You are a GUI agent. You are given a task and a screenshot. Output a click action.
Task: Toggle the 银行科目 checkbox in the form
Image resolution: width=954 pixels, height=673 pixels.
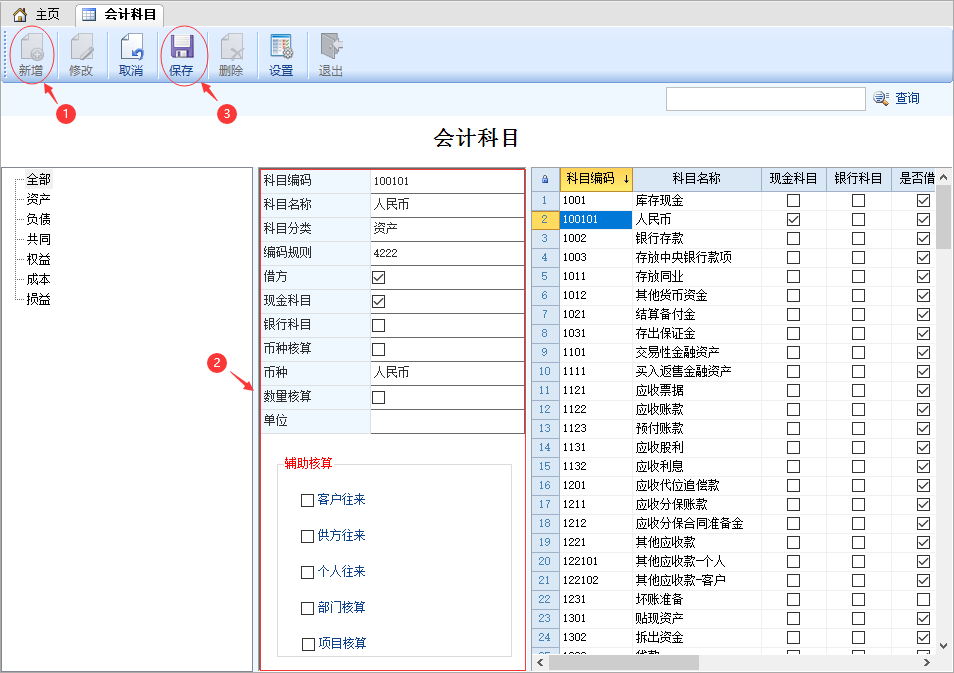(x=378, y=326)
